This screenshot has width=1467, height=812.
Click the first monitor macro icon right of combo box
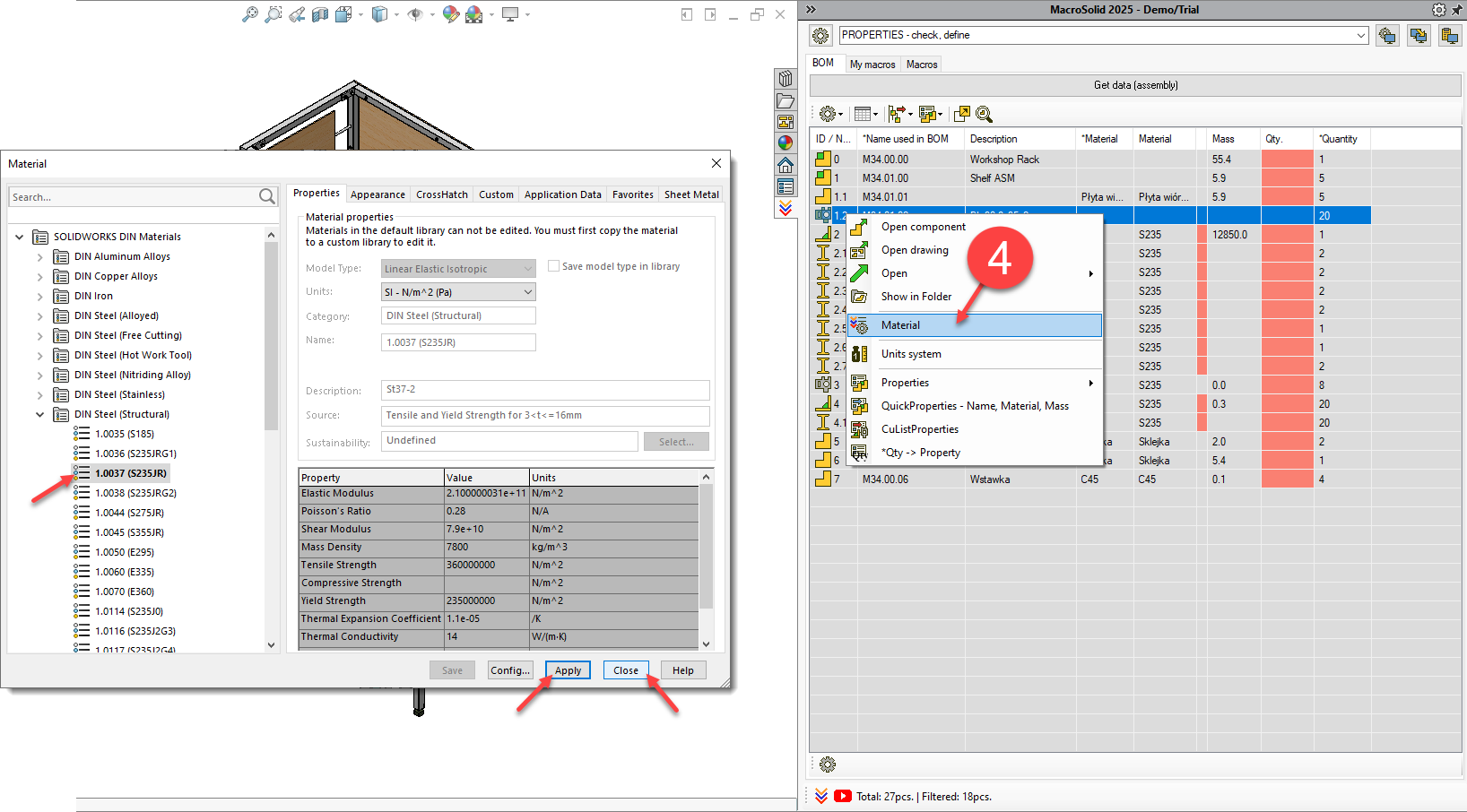tap(1387, 36)
